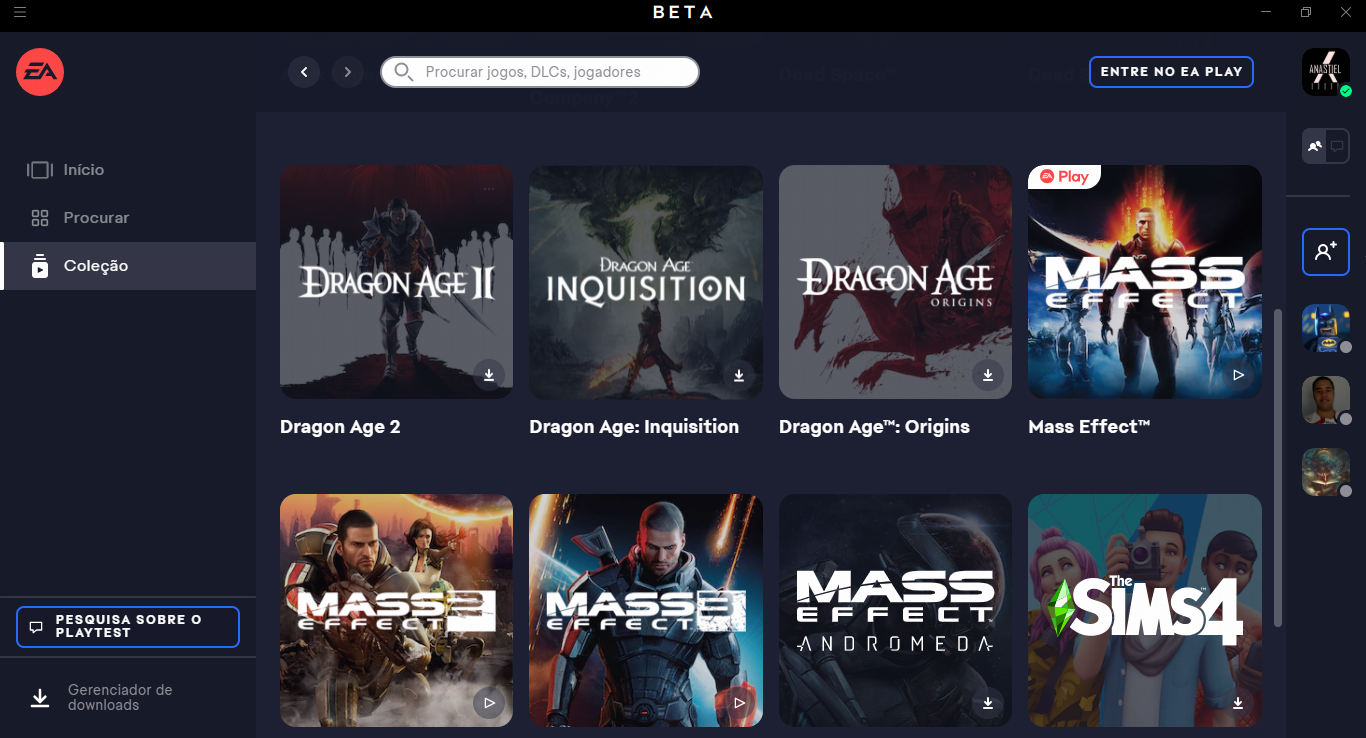Image resolution: width=1366 pixels, height=738 pixels.
Task: Open the hamburger menu at top left
Action: 20,12
